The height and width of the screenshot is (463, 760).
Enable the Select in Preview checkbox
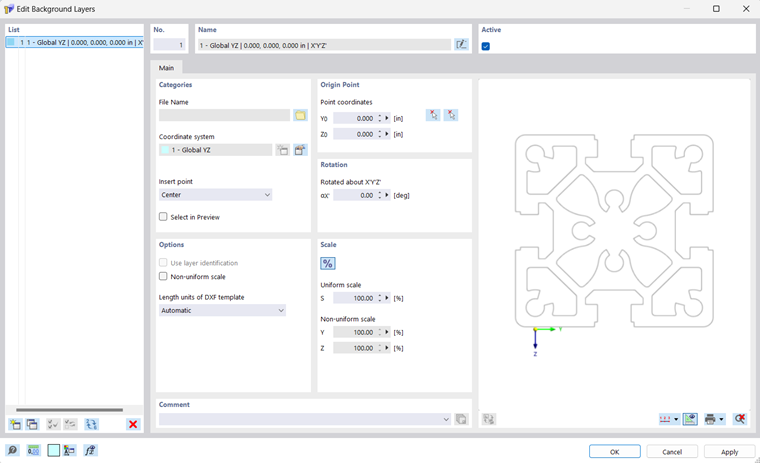[164, 217]
